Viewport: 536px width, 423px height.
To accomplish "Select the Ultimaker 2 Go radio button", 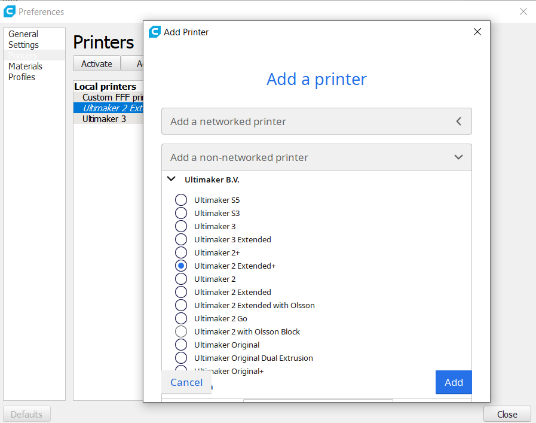I will pos(181,318).
